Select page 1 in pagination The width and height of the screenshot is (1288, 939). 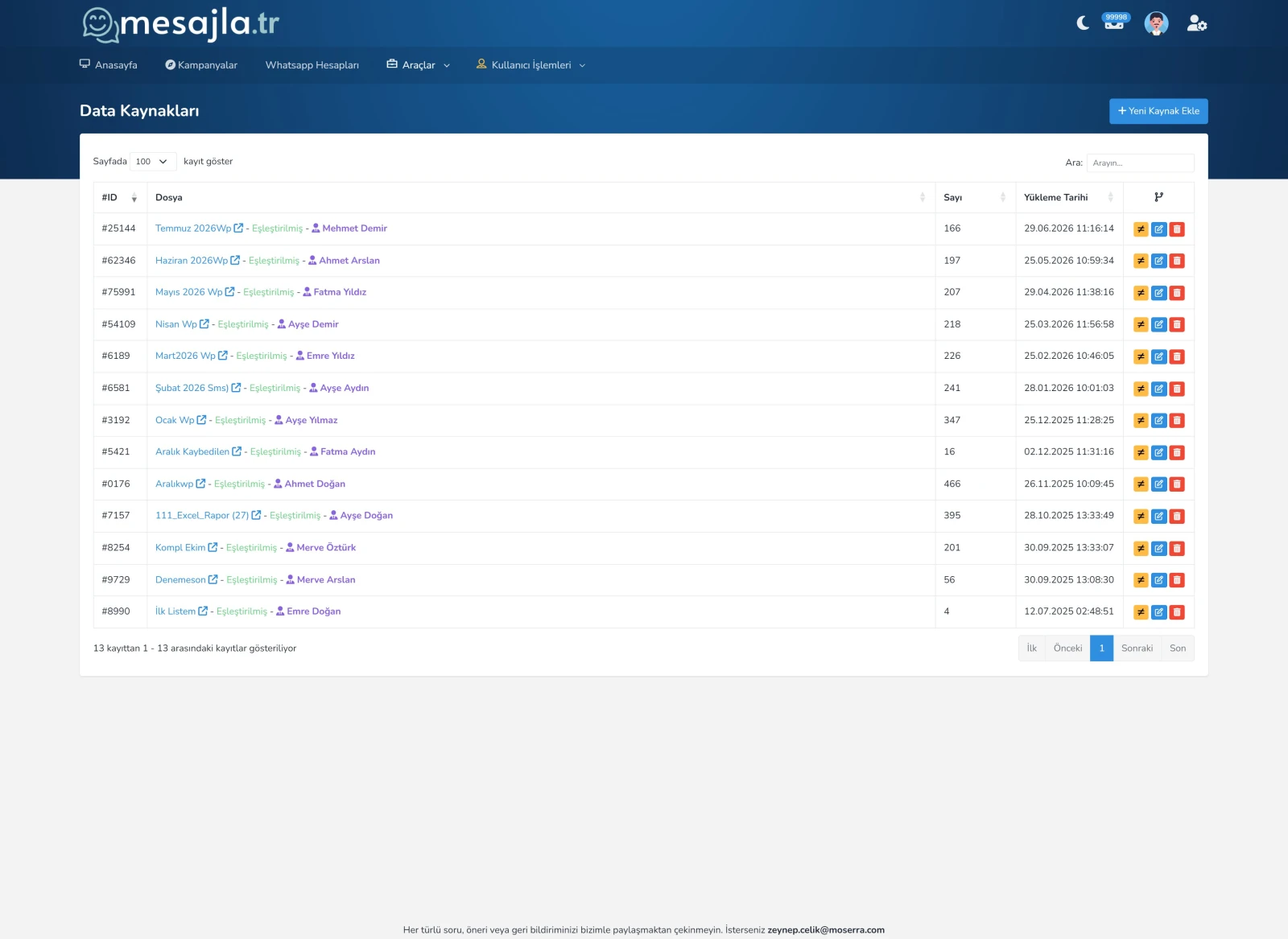(1101, 649)
